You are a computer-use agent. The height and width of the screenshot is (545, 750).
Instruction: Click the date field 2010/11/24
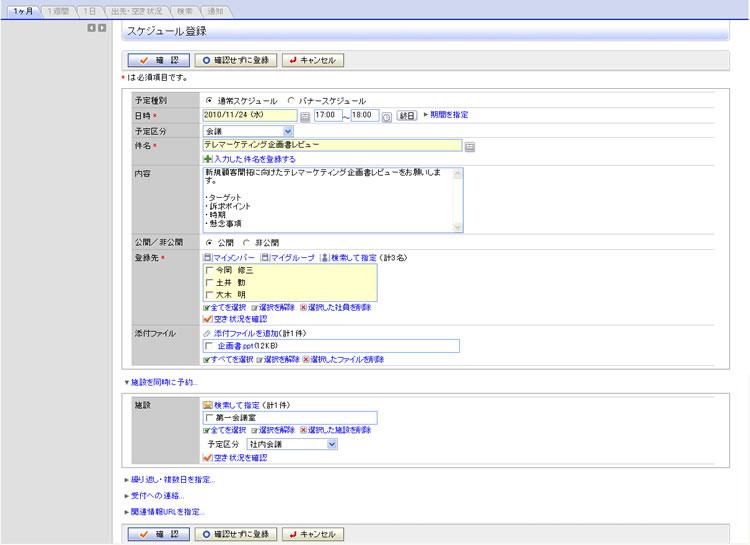point(250,115)
